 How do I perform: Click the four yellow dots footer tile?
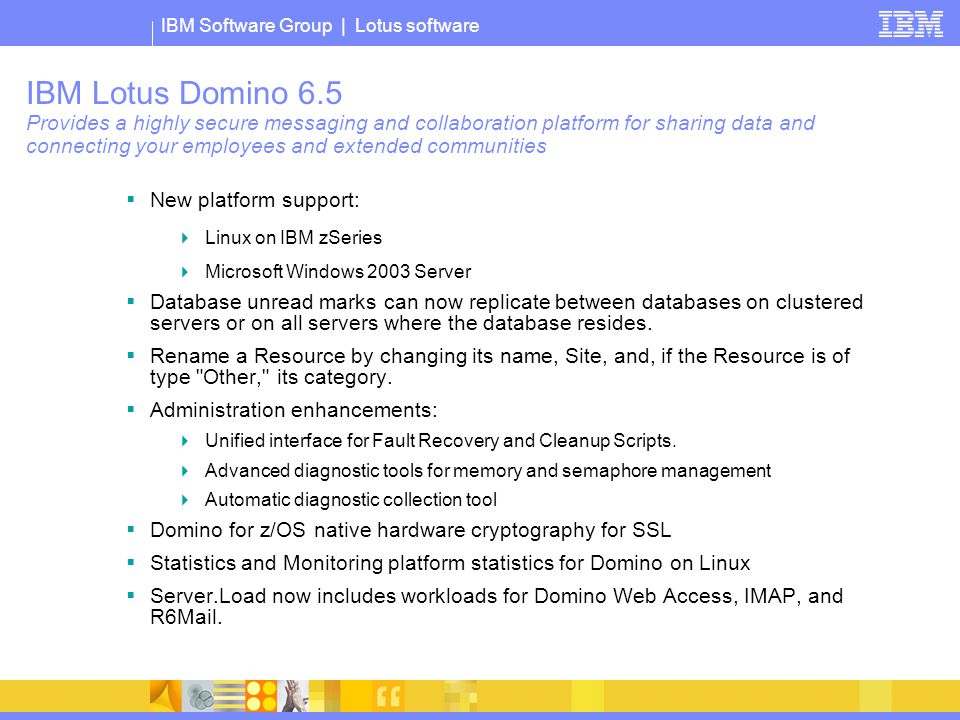pos(261,696)
